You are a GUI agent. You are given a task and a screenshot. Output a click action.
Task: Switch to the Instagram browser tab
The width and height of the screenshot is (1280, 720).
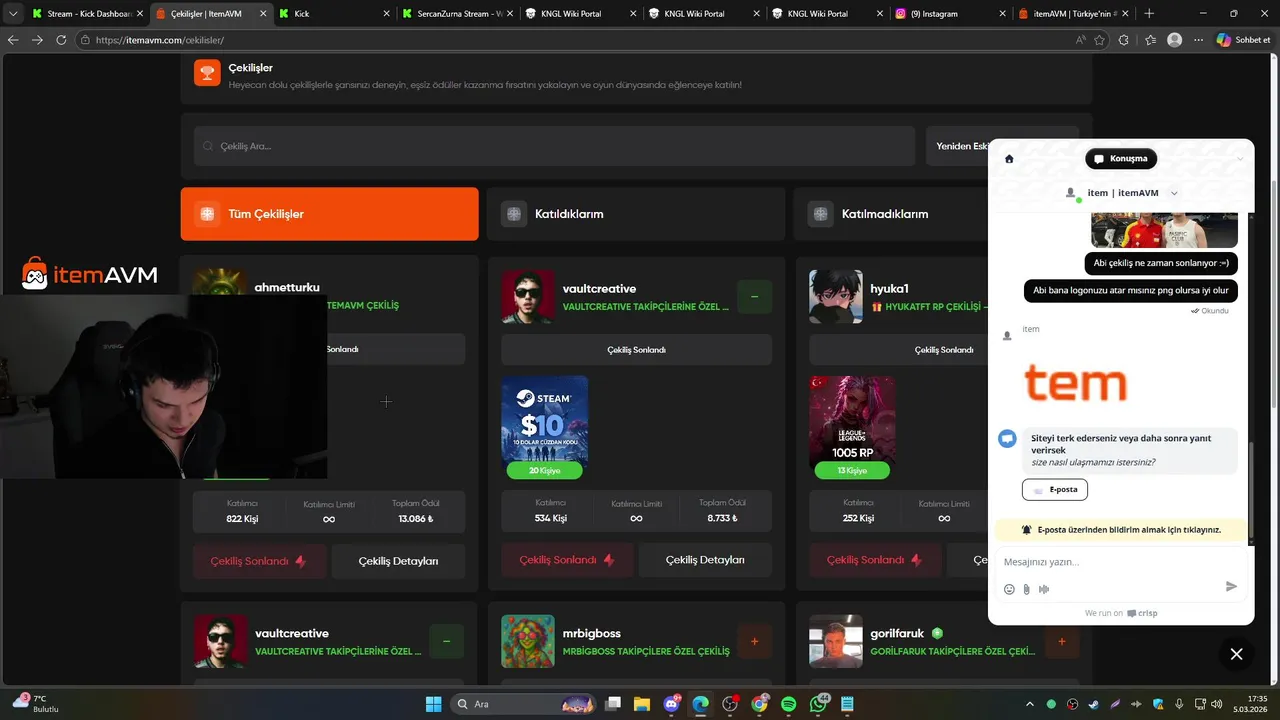949,14
